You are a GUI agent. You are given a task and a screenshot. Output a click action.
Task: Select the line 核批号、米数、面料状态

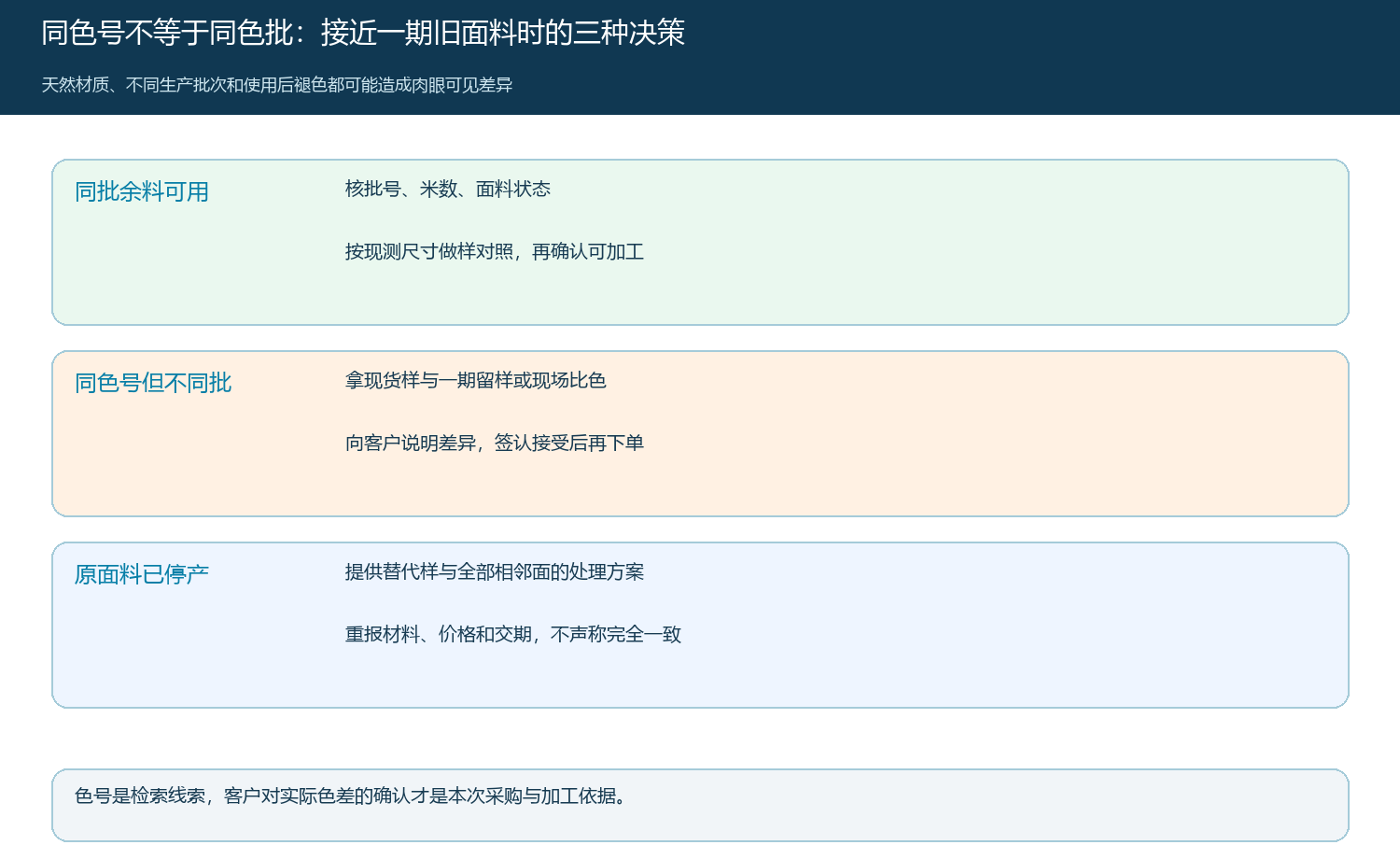pos(448,189)
